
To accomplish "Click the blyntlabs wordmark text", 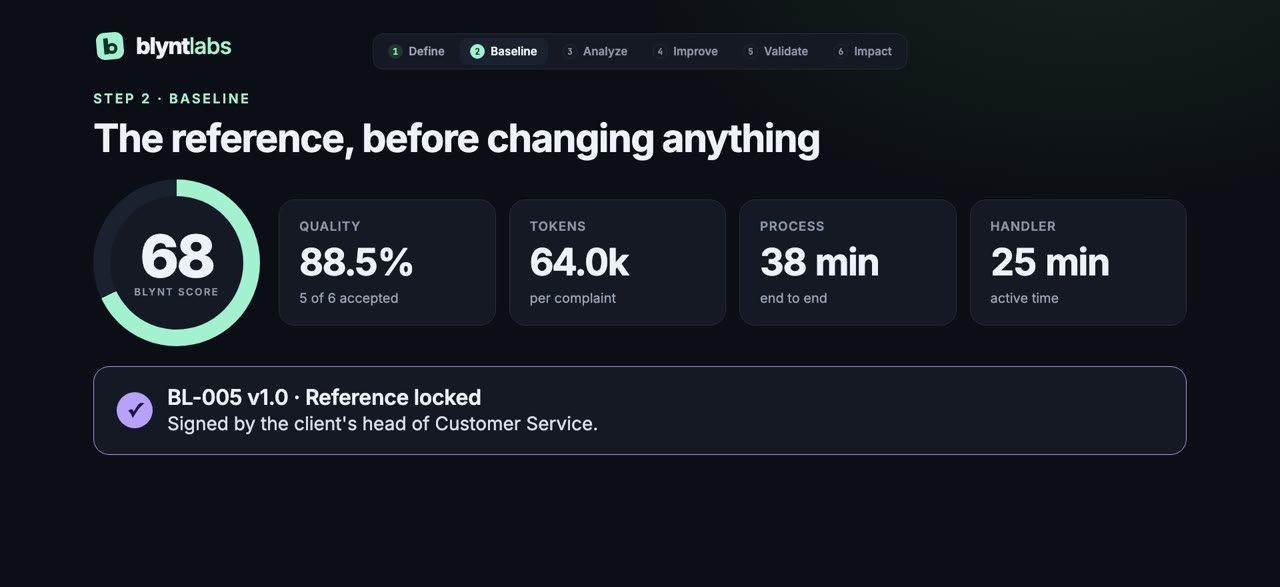I will point(183,46).
